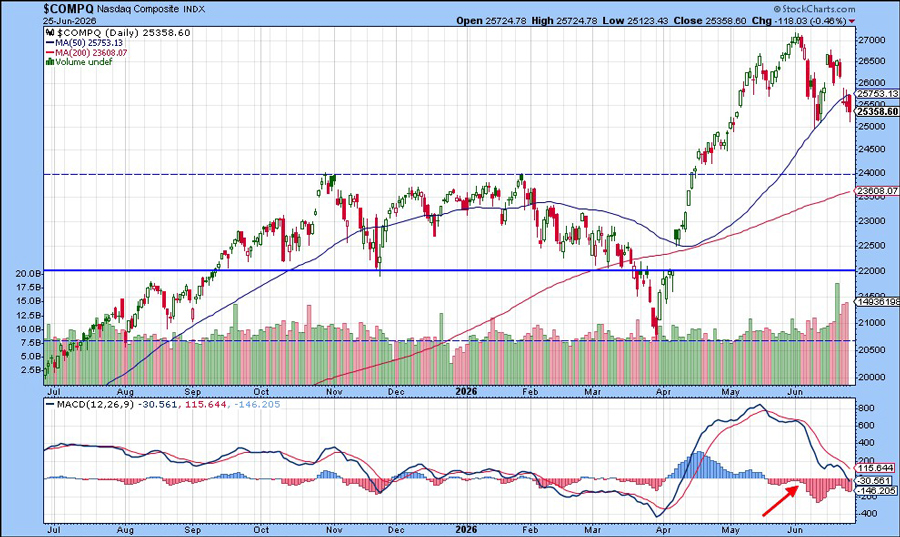Click the light-blue -146.205 value in MACD legend
Viewport: 900px width, 537px height.
pos(255,404)
